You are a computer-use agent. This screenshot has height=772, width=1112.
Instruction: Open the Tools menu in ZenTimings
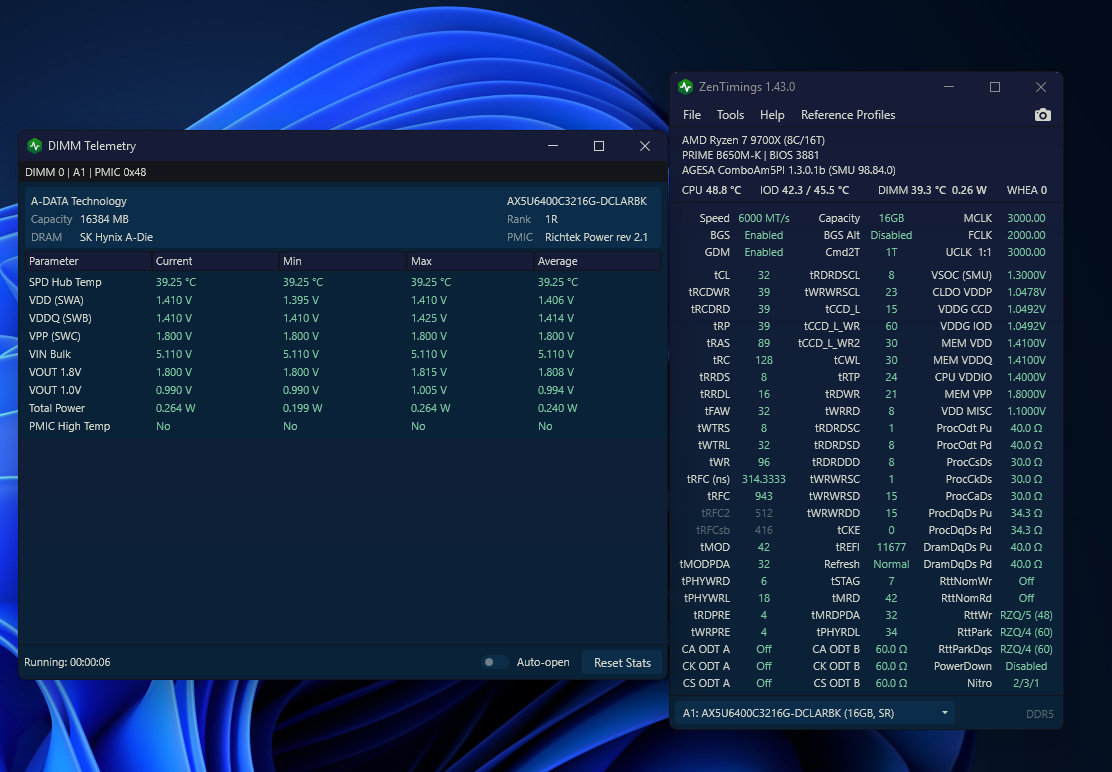(730, 115)
